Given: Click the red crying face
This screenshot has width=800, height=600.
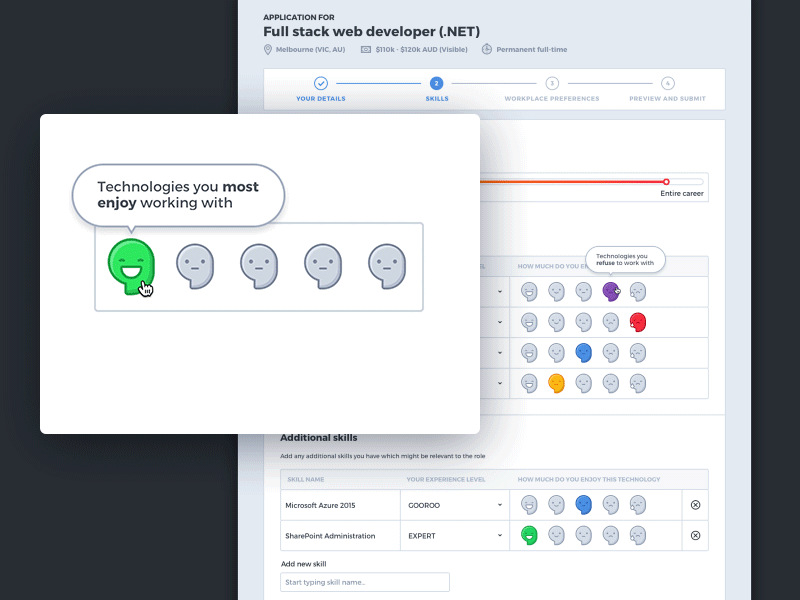Looking at the screenshot, I should [638, 322].
